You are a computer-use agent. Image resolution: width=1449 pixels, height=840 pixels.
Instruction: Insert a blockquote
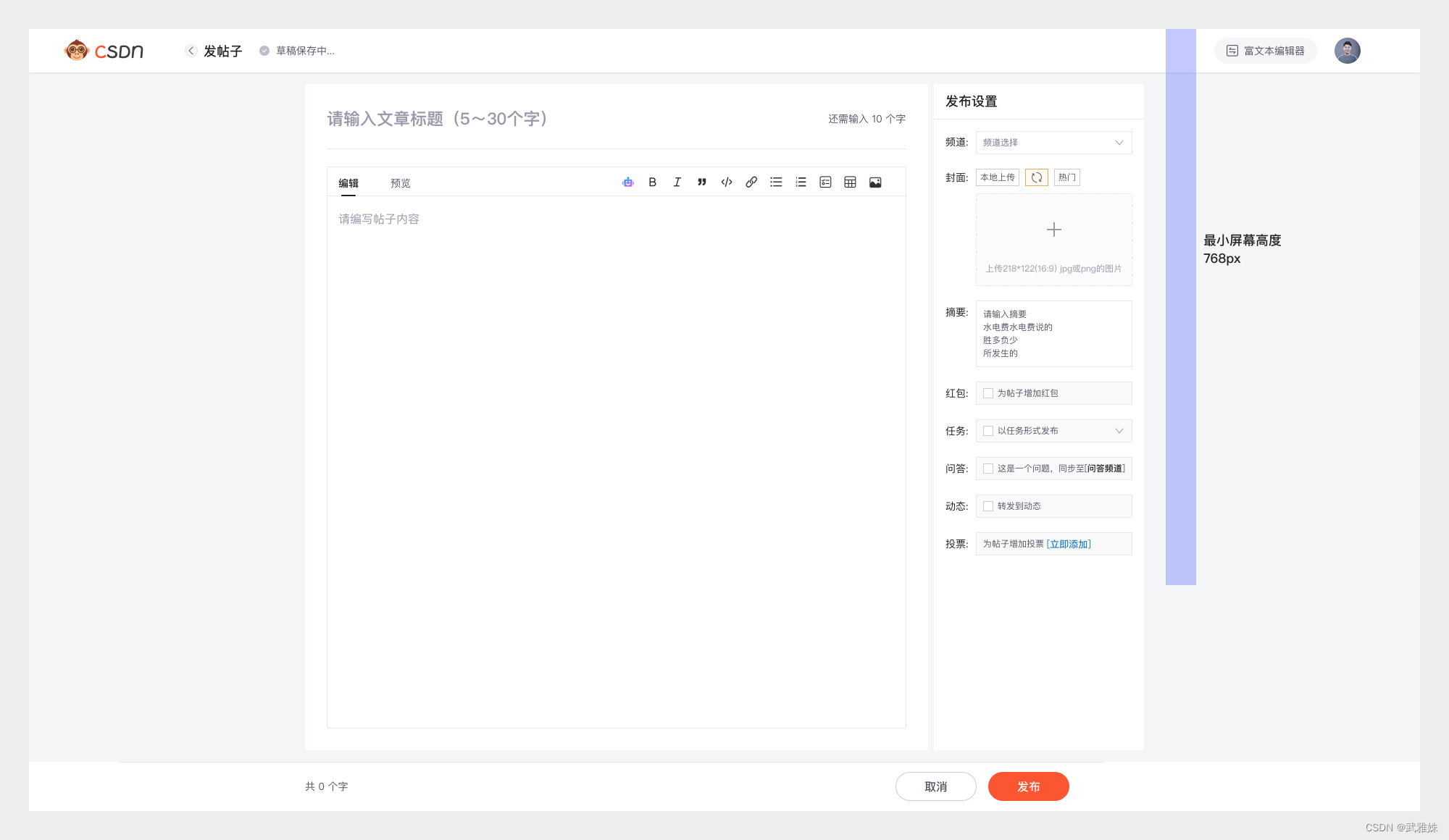pyautogui.click(x=701, y=182)
